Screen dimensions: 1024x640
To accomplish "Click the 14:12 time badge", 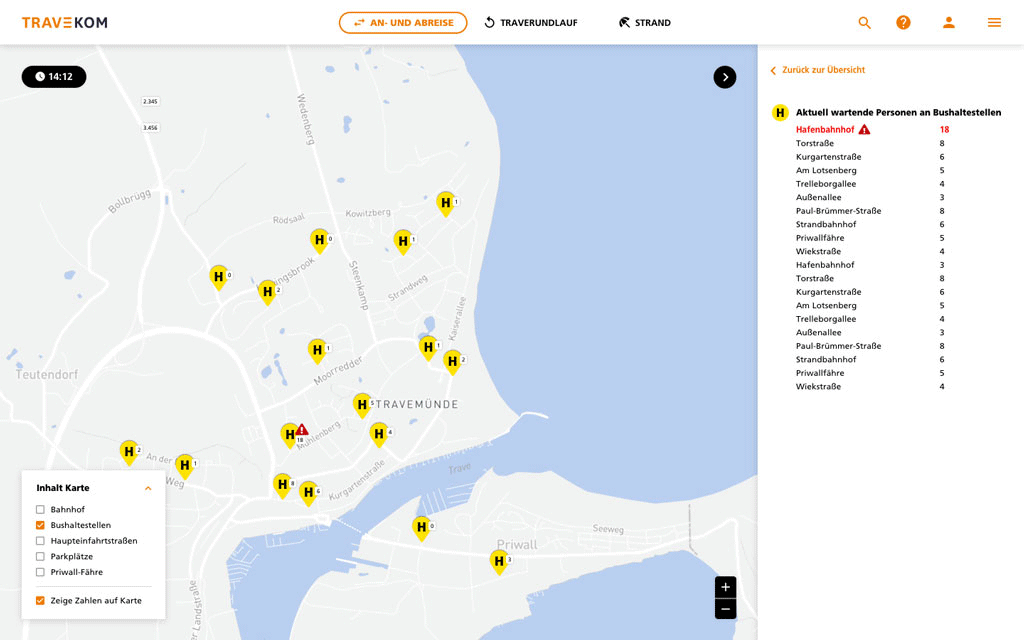I will 54,77.
